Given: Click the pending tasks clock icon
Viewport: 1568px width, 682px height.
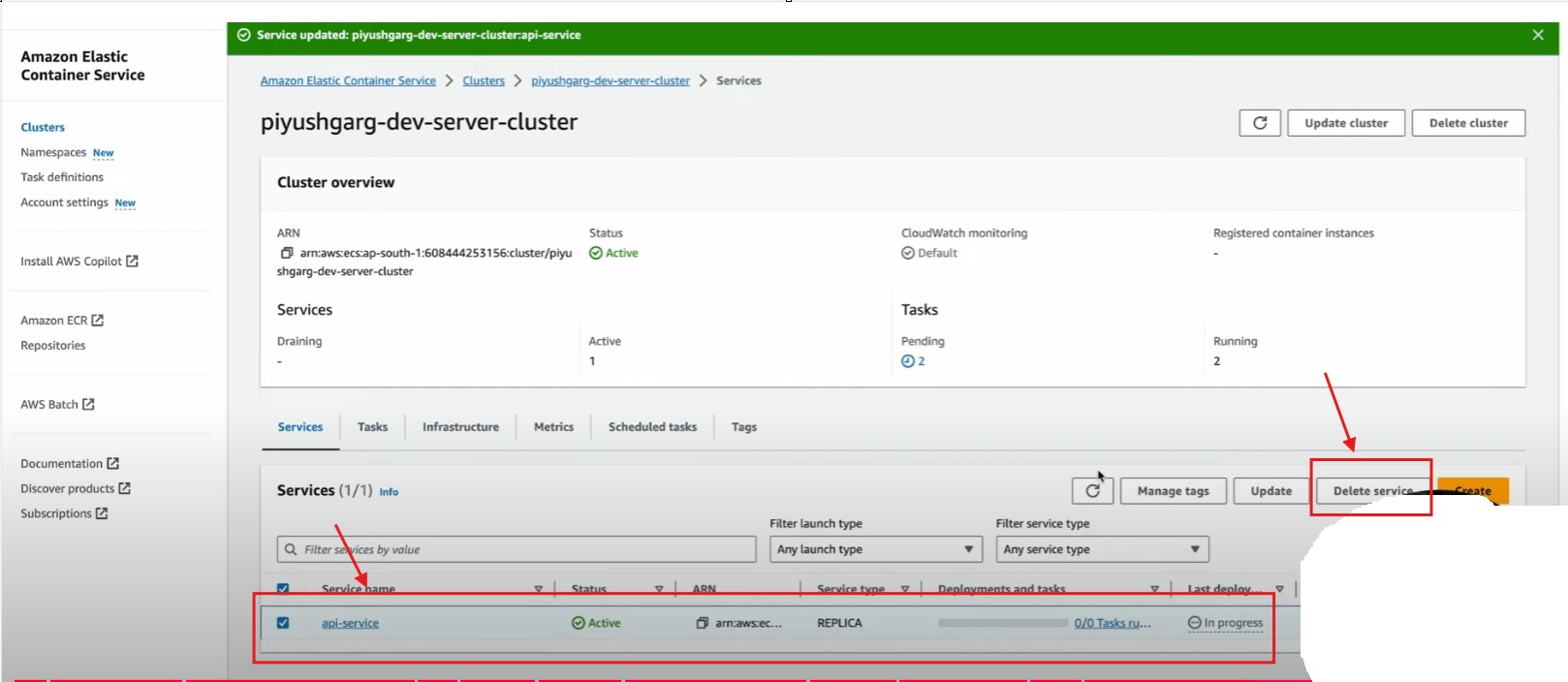Looking at the screenshot, I should (908, 361).
